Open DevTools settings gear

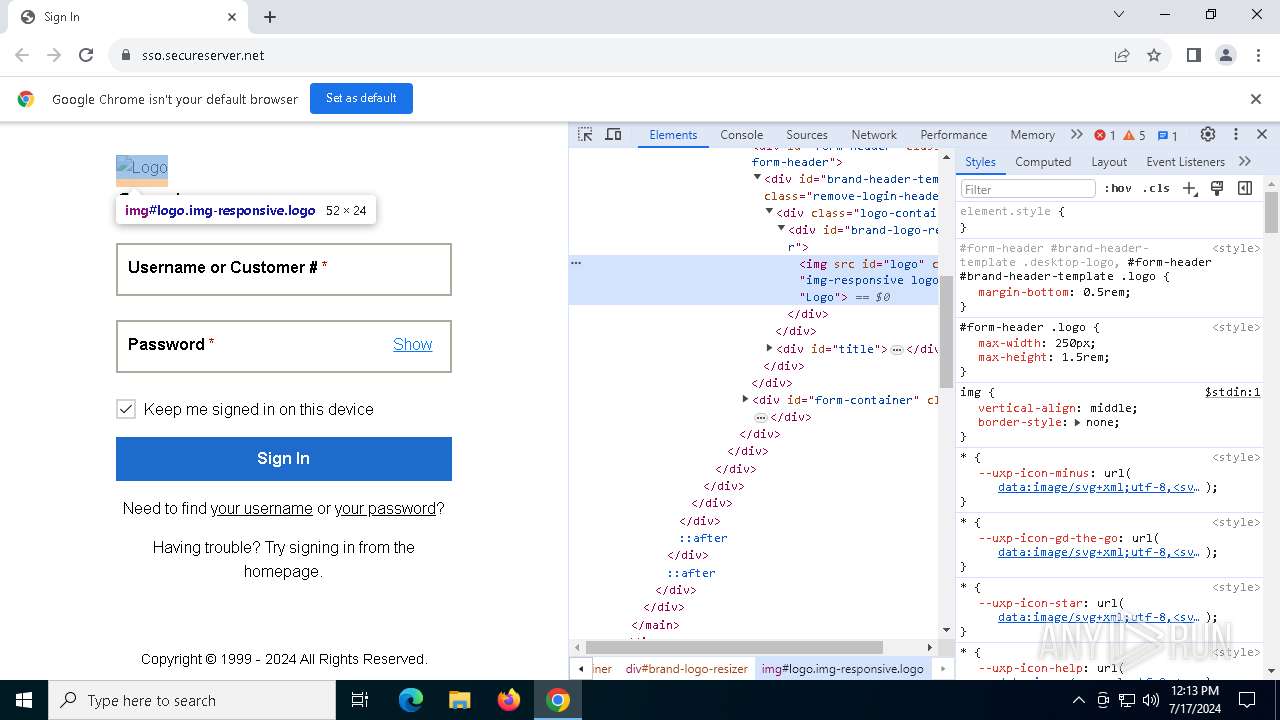click(x=1208, y=135)
